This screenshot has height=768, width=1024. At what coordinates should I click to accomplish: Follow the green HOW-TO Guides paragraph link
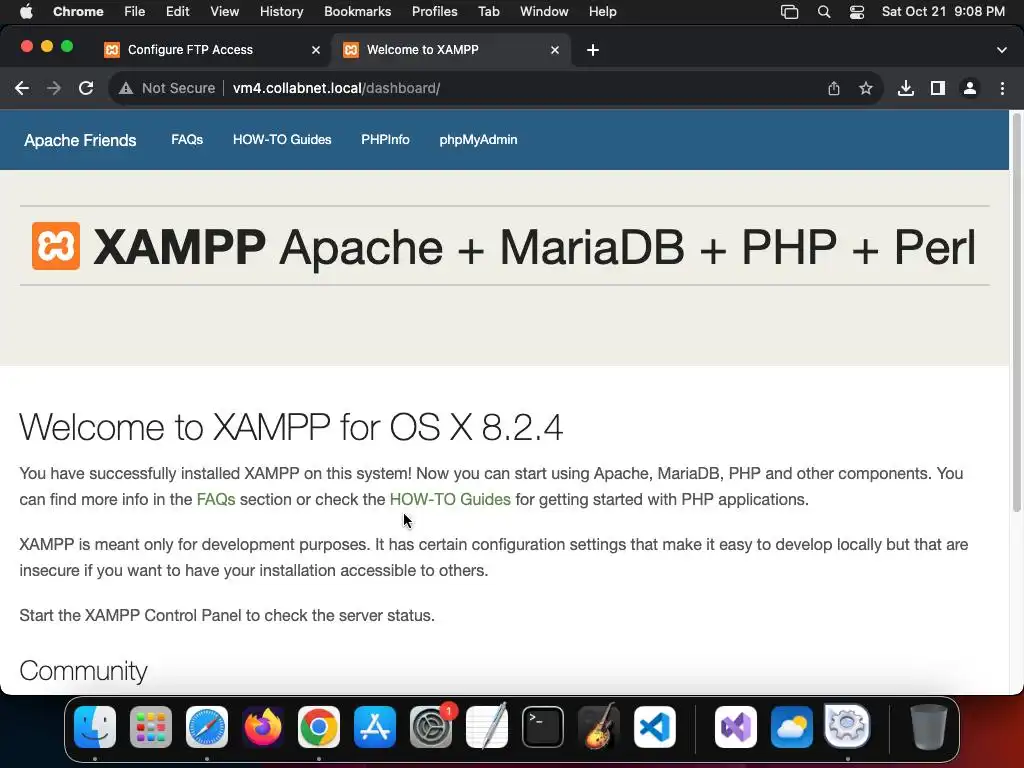[450, 500]
